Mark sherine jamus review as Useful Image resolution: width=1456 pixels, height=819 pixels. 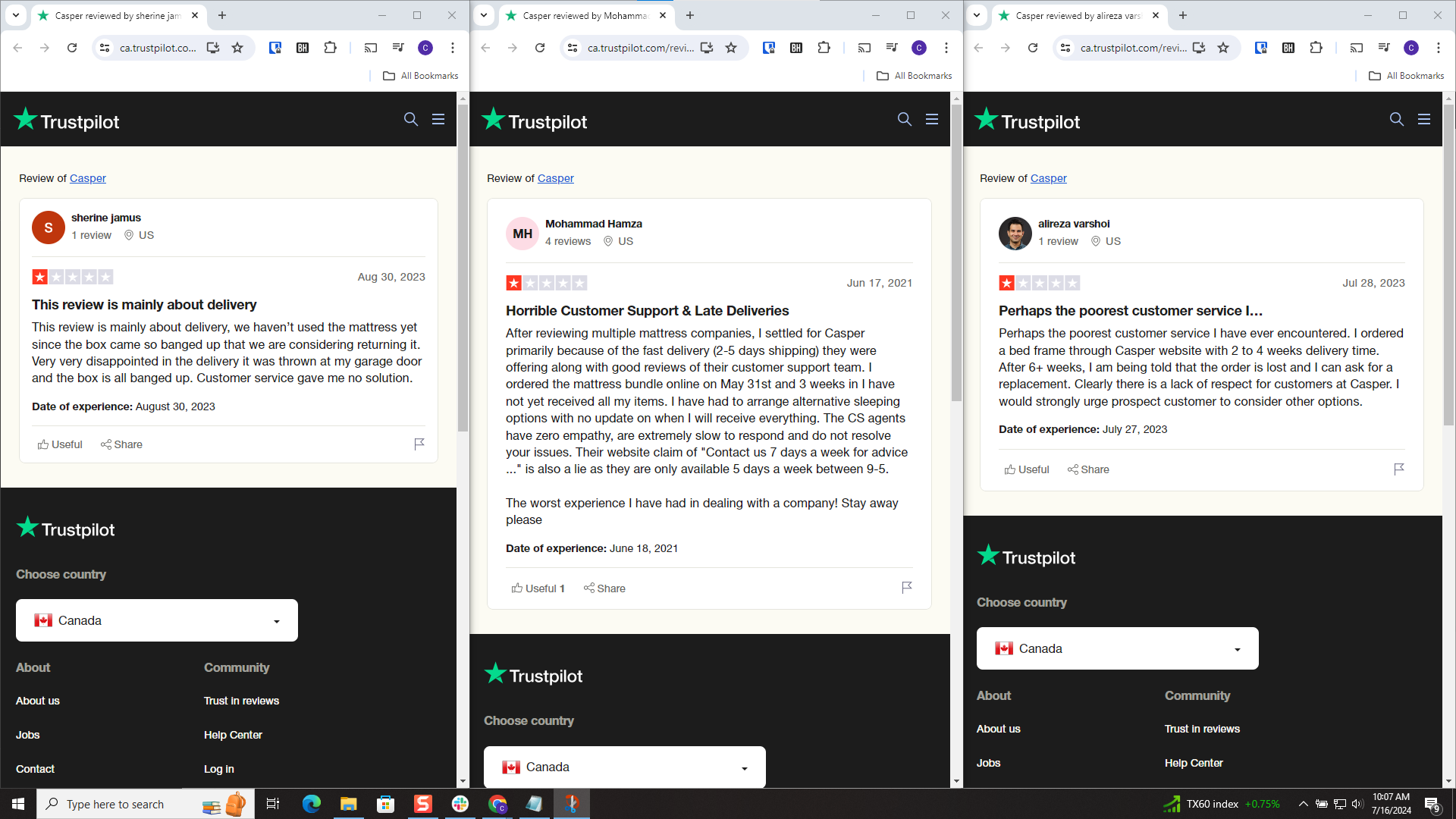tap(60, 444)
